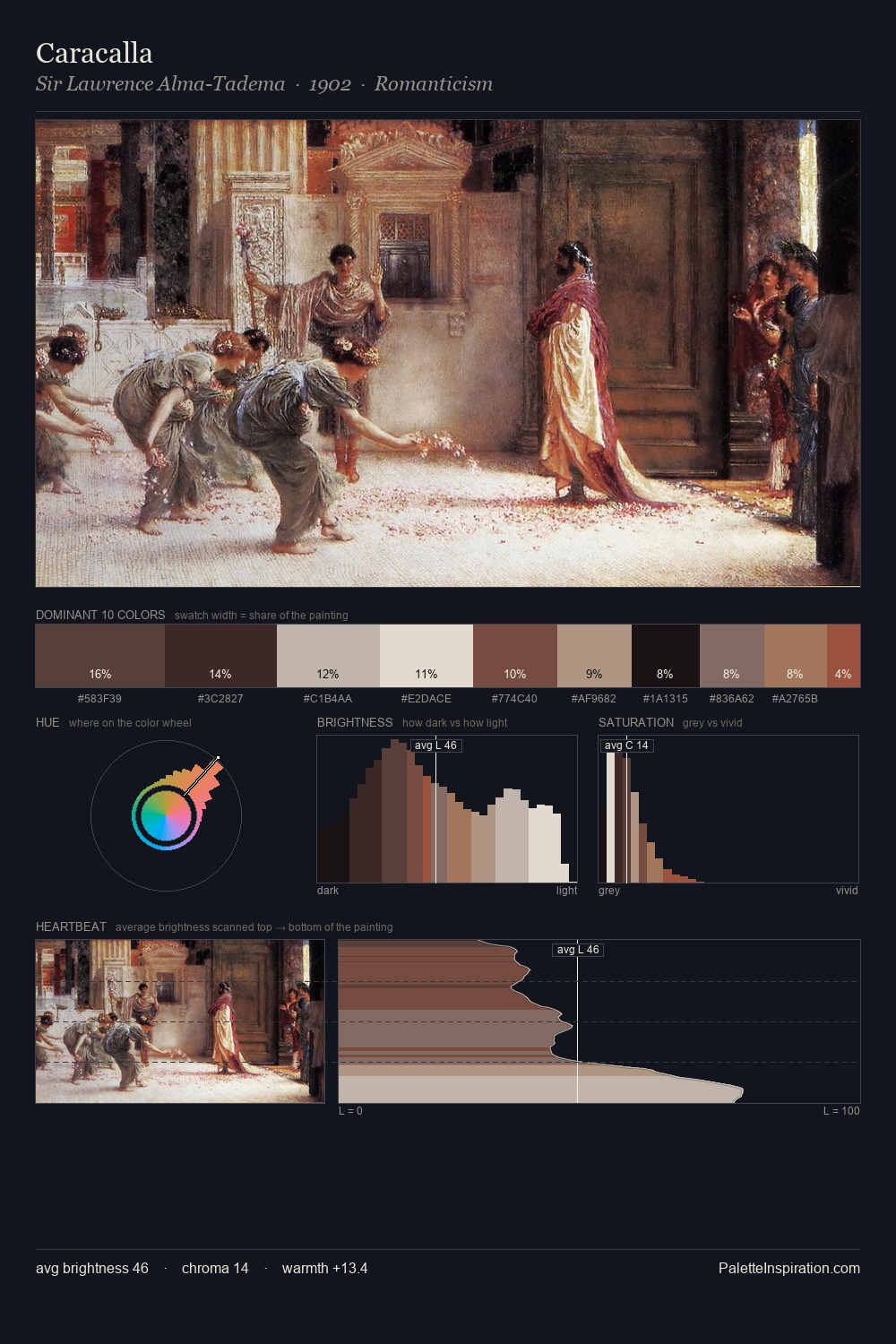The height and width of the screenshot is (1344, 896).
Task: Click the 'light' axis label
Action: 567,891
